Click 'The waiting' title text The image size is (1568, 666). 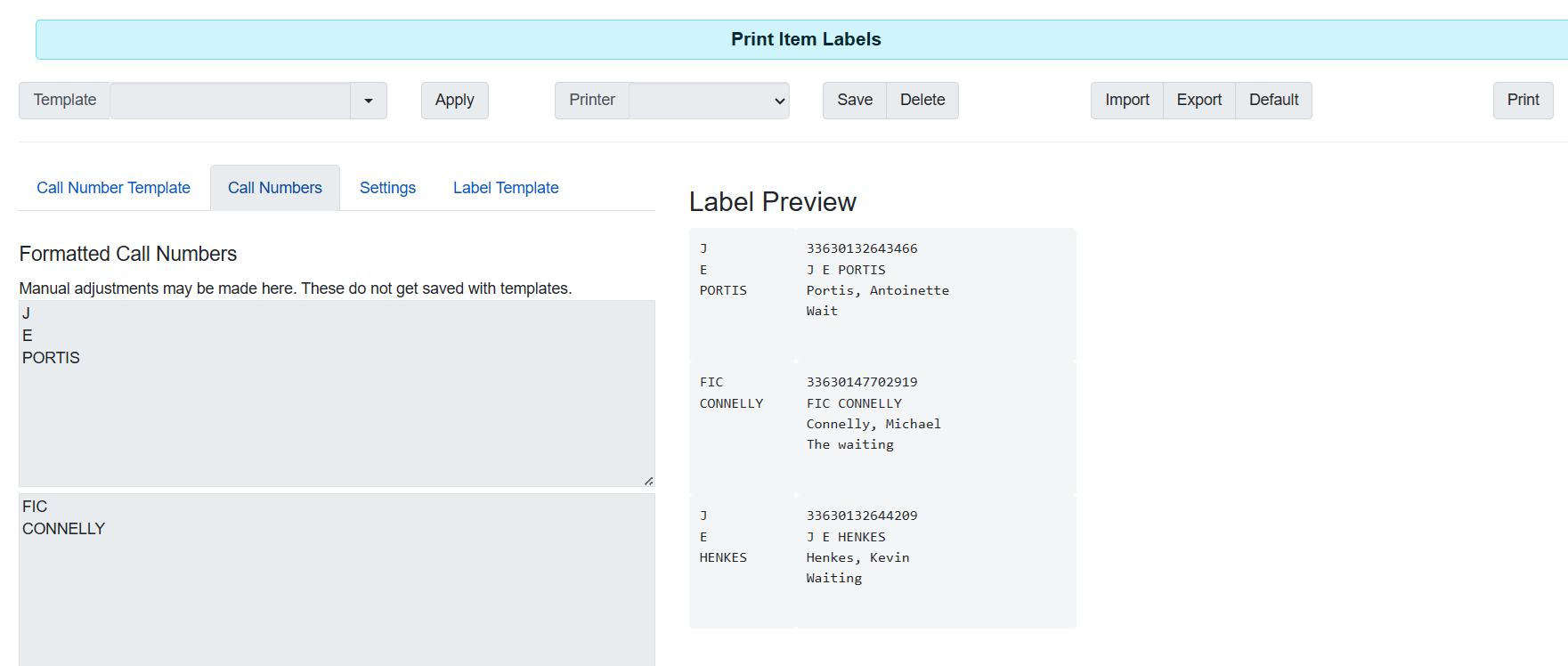850,444
